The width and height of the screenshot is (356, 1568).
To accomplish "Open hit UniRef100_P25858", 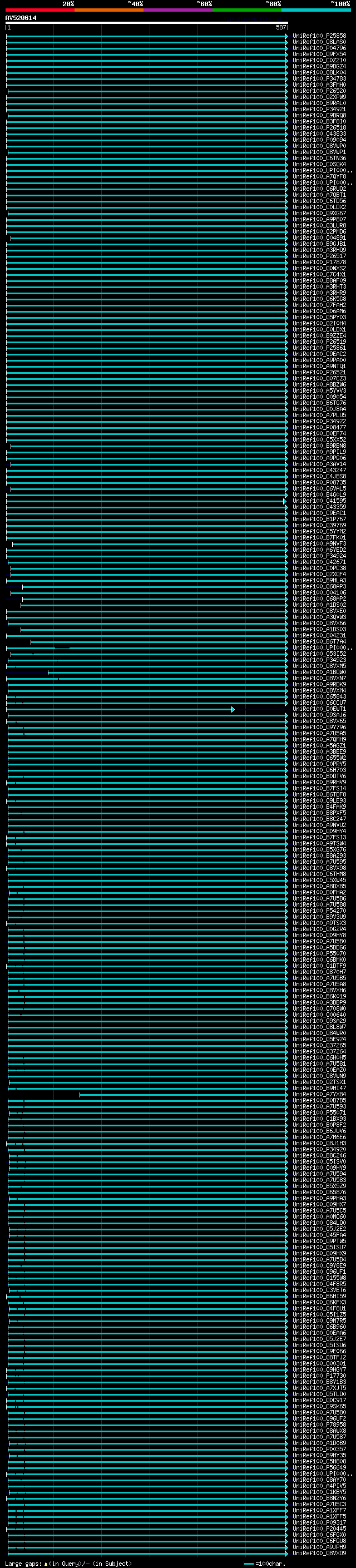I will [x=319, y=36].
